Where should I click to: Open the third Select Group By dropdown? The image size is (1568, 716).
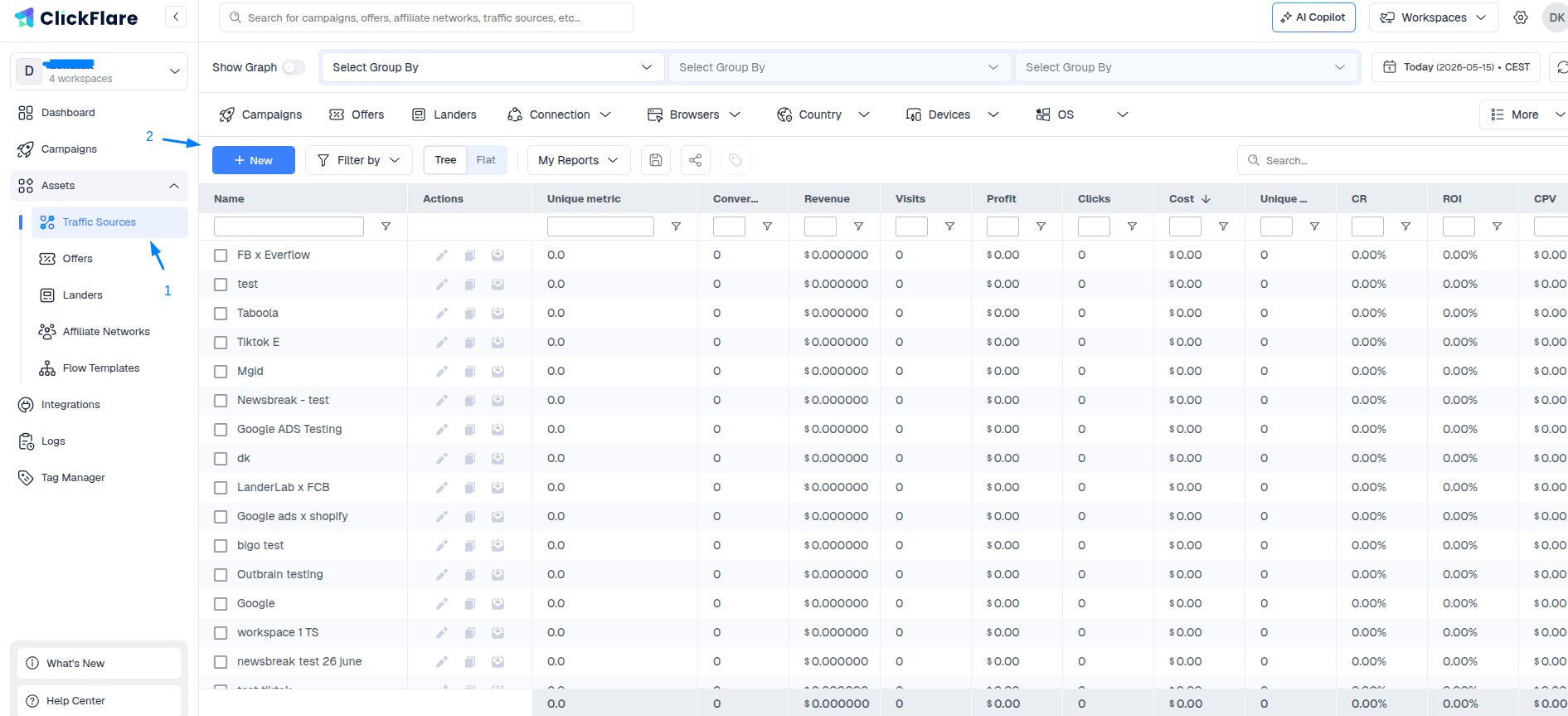(x=1186, y=67)
